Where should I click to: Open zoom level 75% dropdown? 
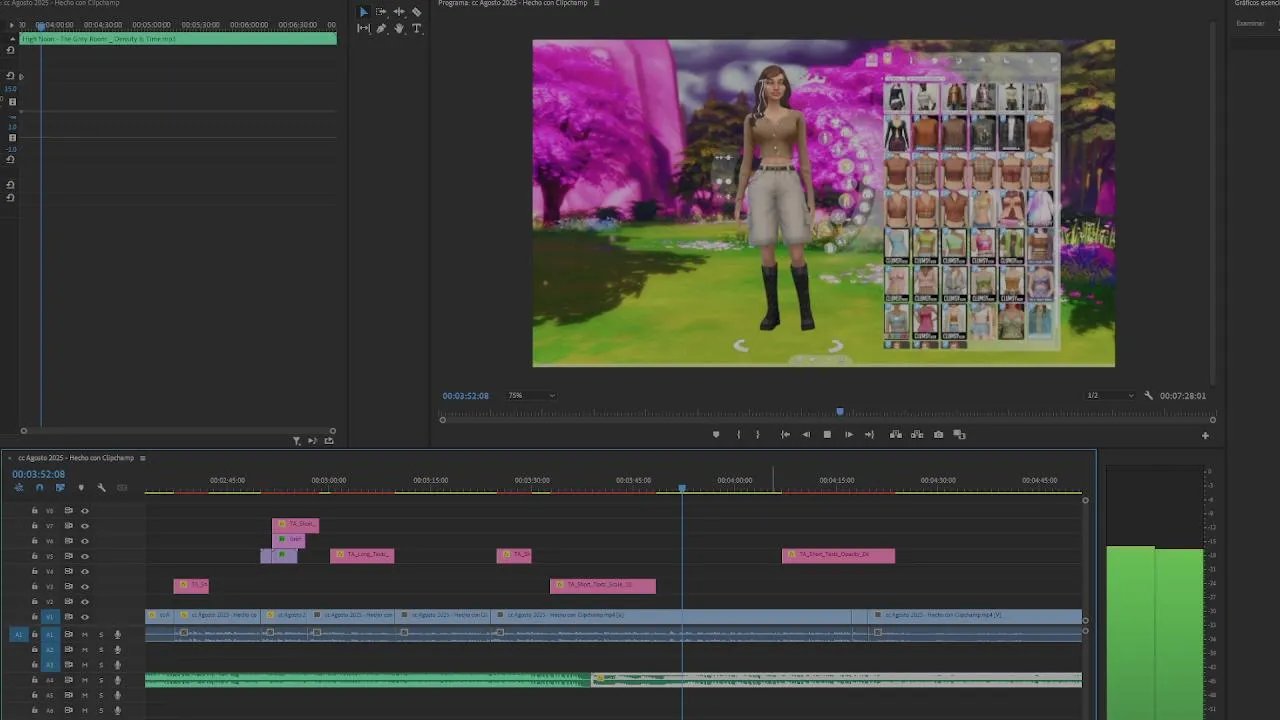[531, 396]
